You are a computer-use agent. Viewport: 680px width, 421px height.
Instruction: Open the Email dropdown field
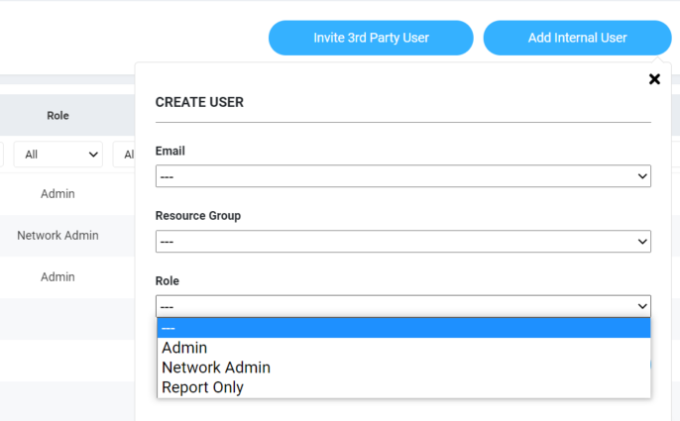coord(403,176)
